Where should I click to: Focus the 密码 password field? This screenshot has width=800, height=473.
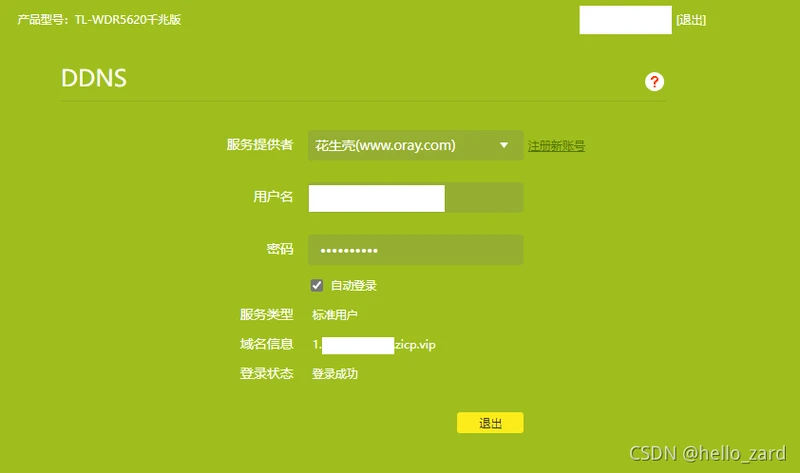pos(416,250)
